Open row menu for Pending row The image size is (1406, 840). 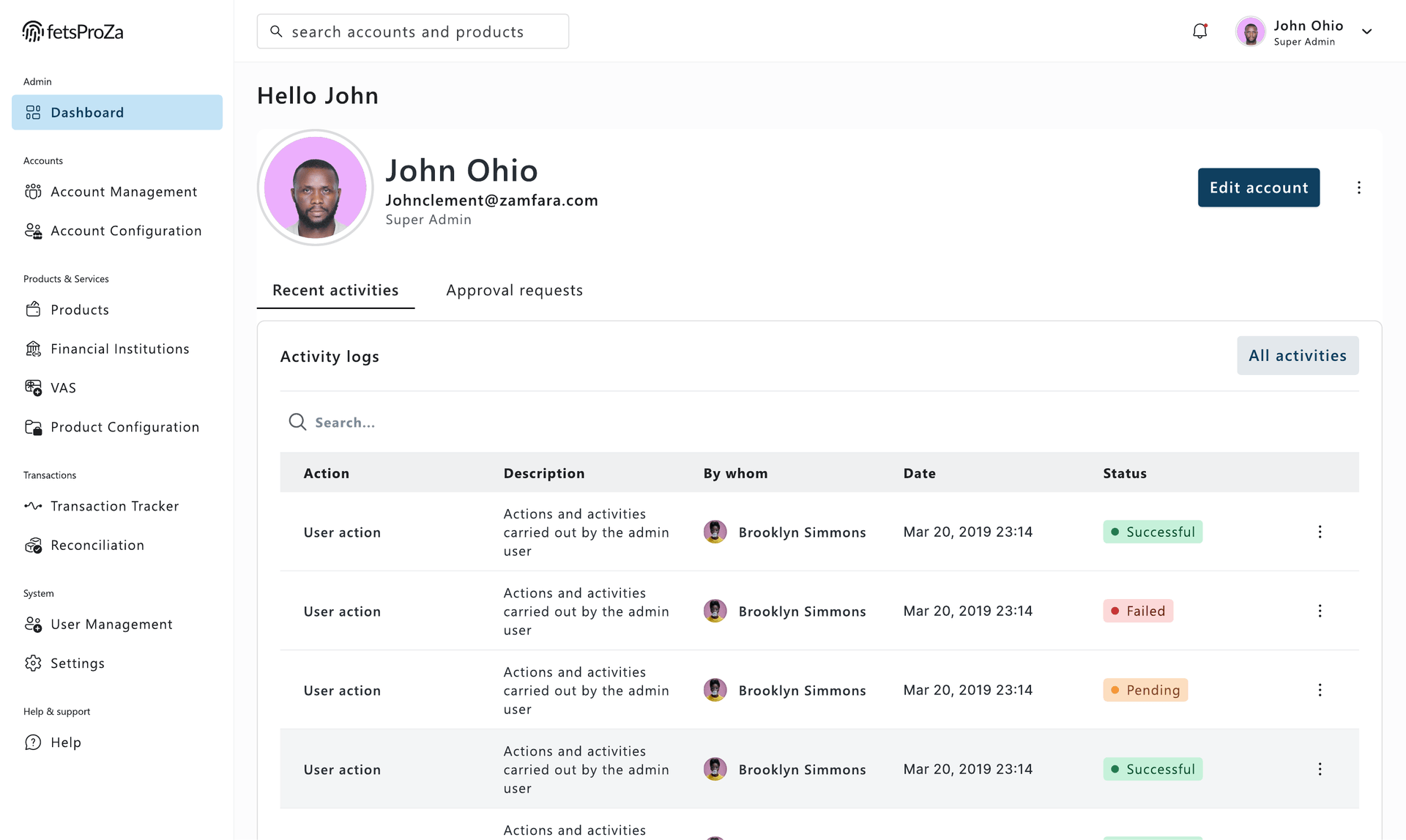(x=1320, y=690)
